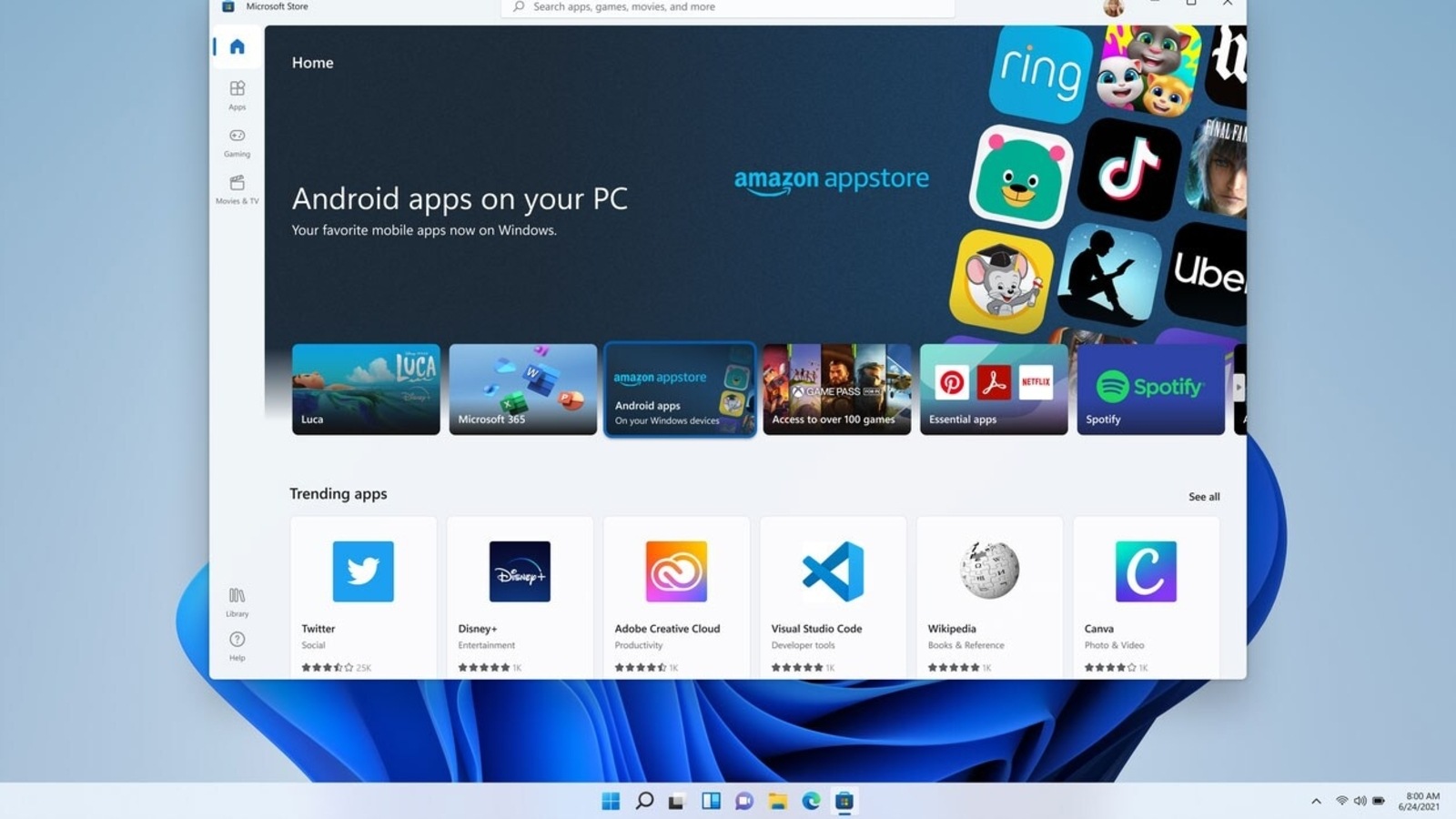
Task: Click the Visual Studio Code title text
Action: pyautogui.click(x=816, y=629)
